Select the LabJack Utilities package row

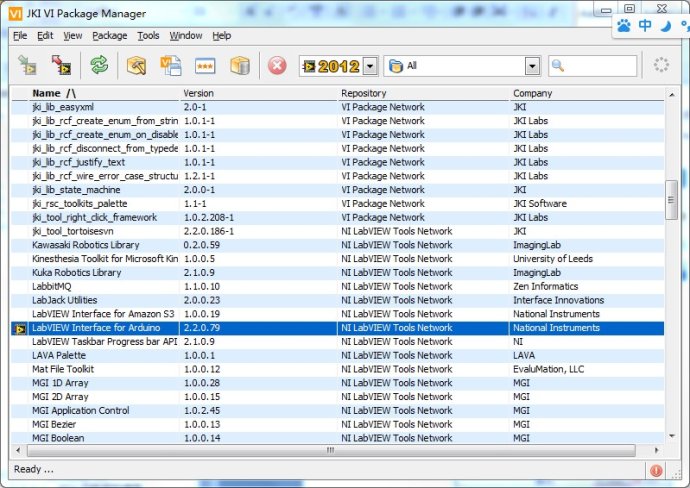(x=65, y=300)
